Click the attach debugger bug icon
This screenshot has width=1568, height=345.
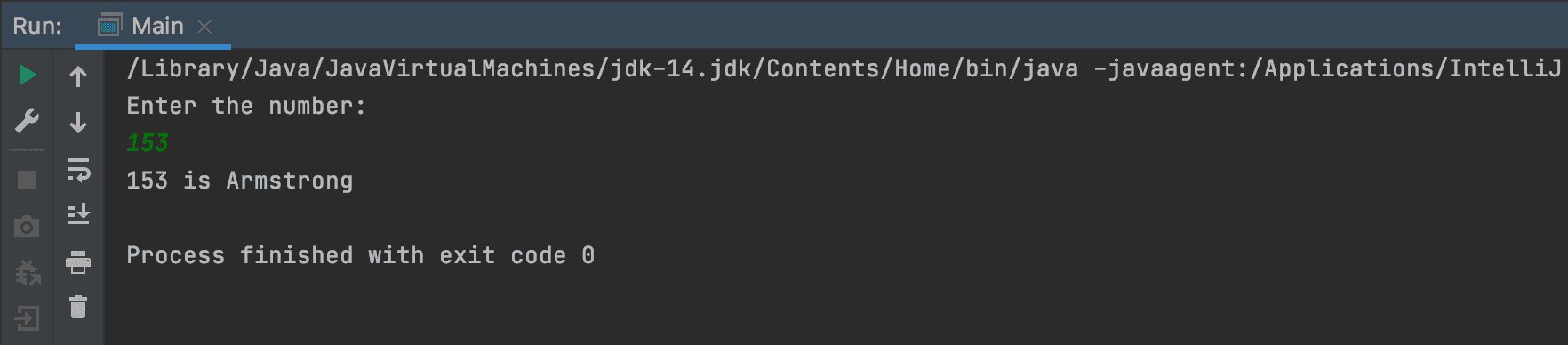coord(28,272)
